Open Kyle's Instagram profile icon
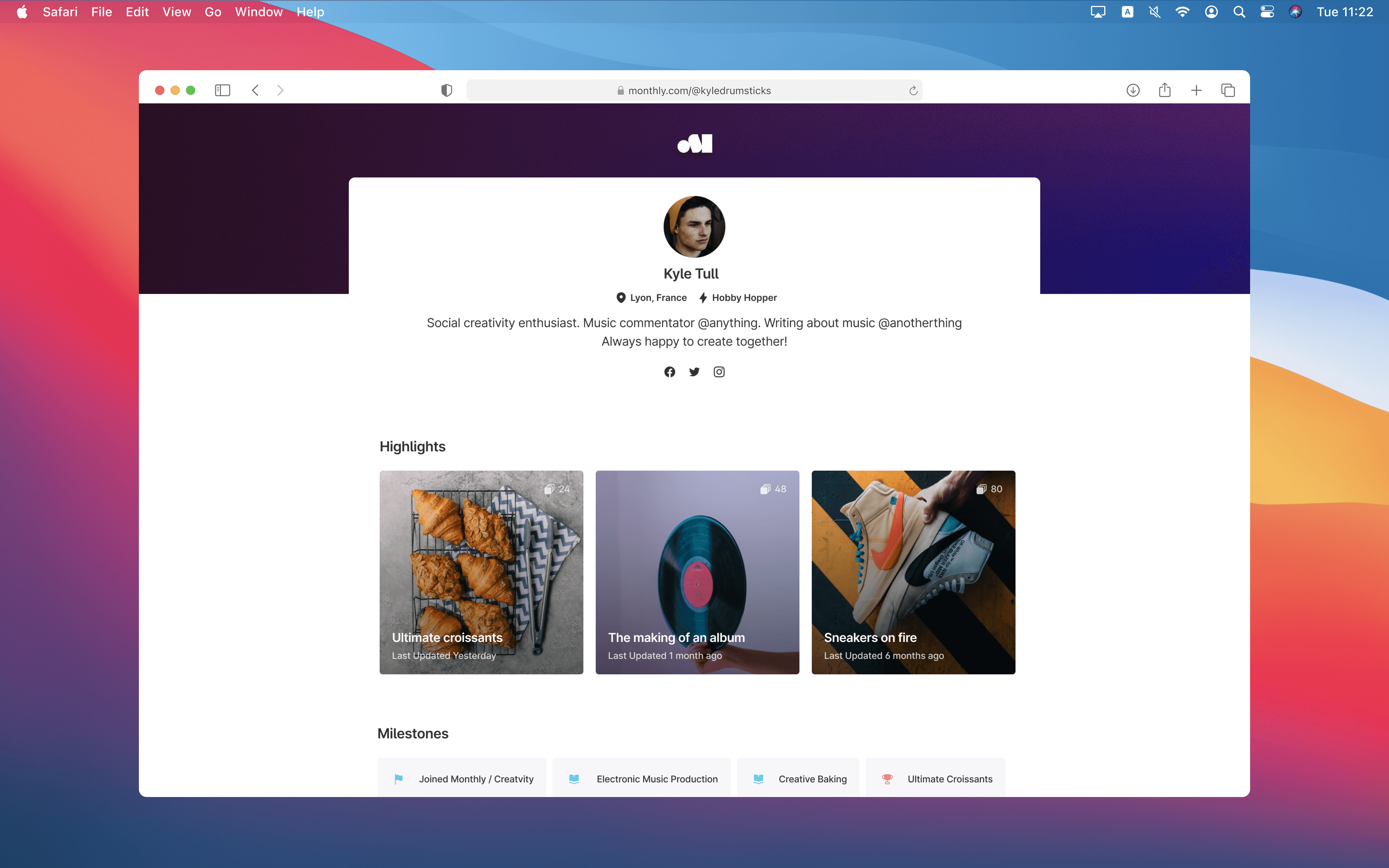1389x868 pixels. [719, 372]
